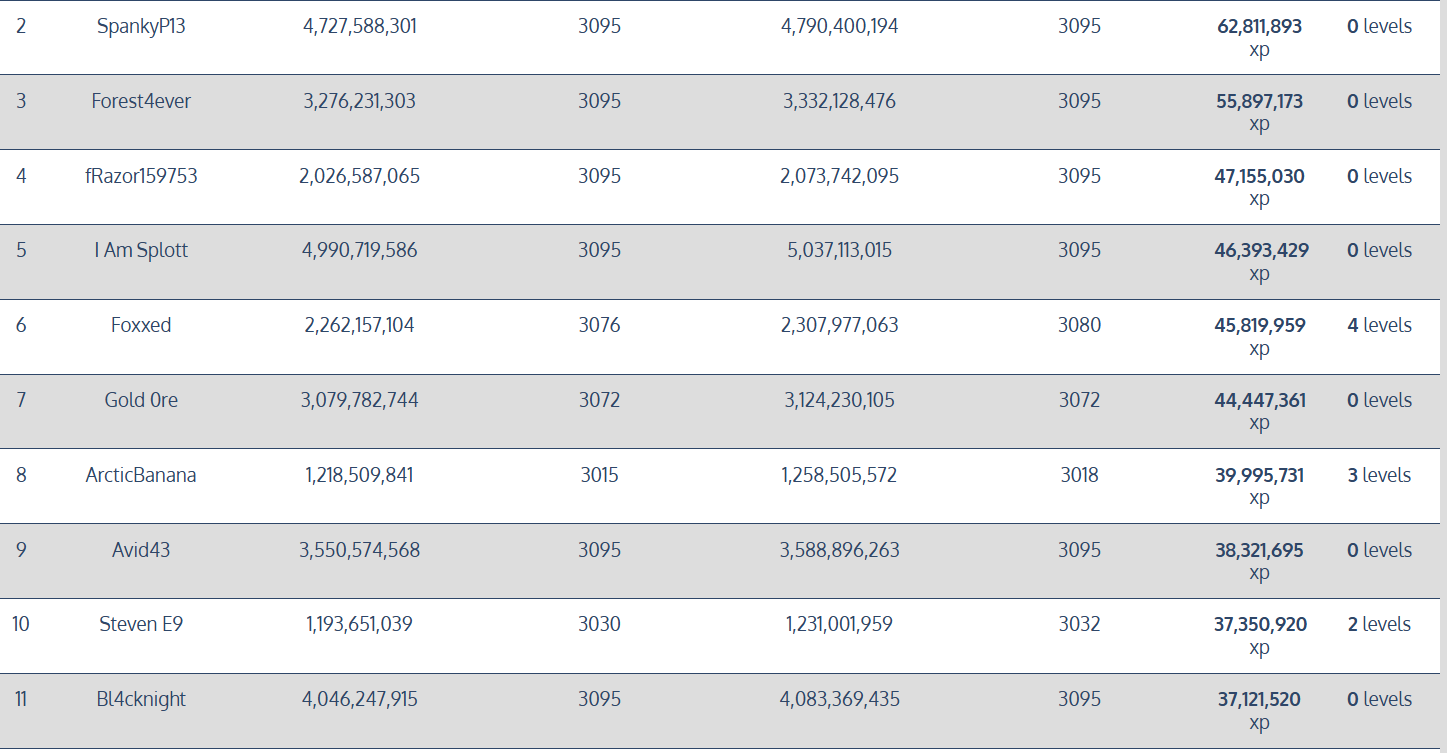Viewport: 1447px width, 753px height.
Task: Click start level 3015 for ArcticBanana
Action: 600,475
